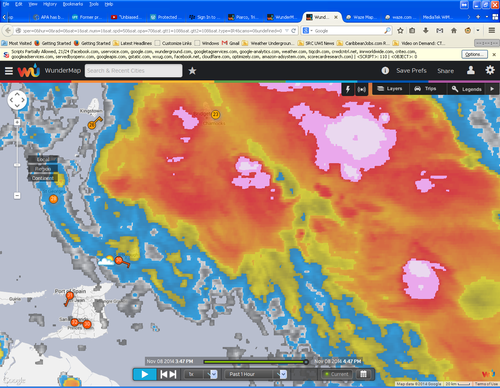Open the list-all-tabs dropdown arrow

pyautogui.click(x=487, y=17)
